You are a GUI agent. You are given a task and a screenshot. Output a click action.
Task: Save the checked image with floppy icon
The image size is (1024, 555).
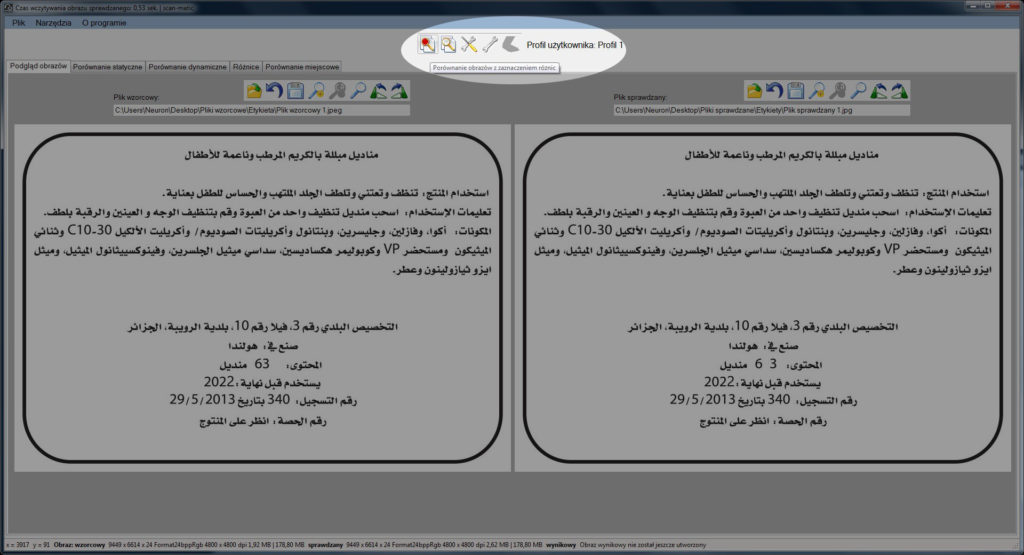click(x=795, y=91)
